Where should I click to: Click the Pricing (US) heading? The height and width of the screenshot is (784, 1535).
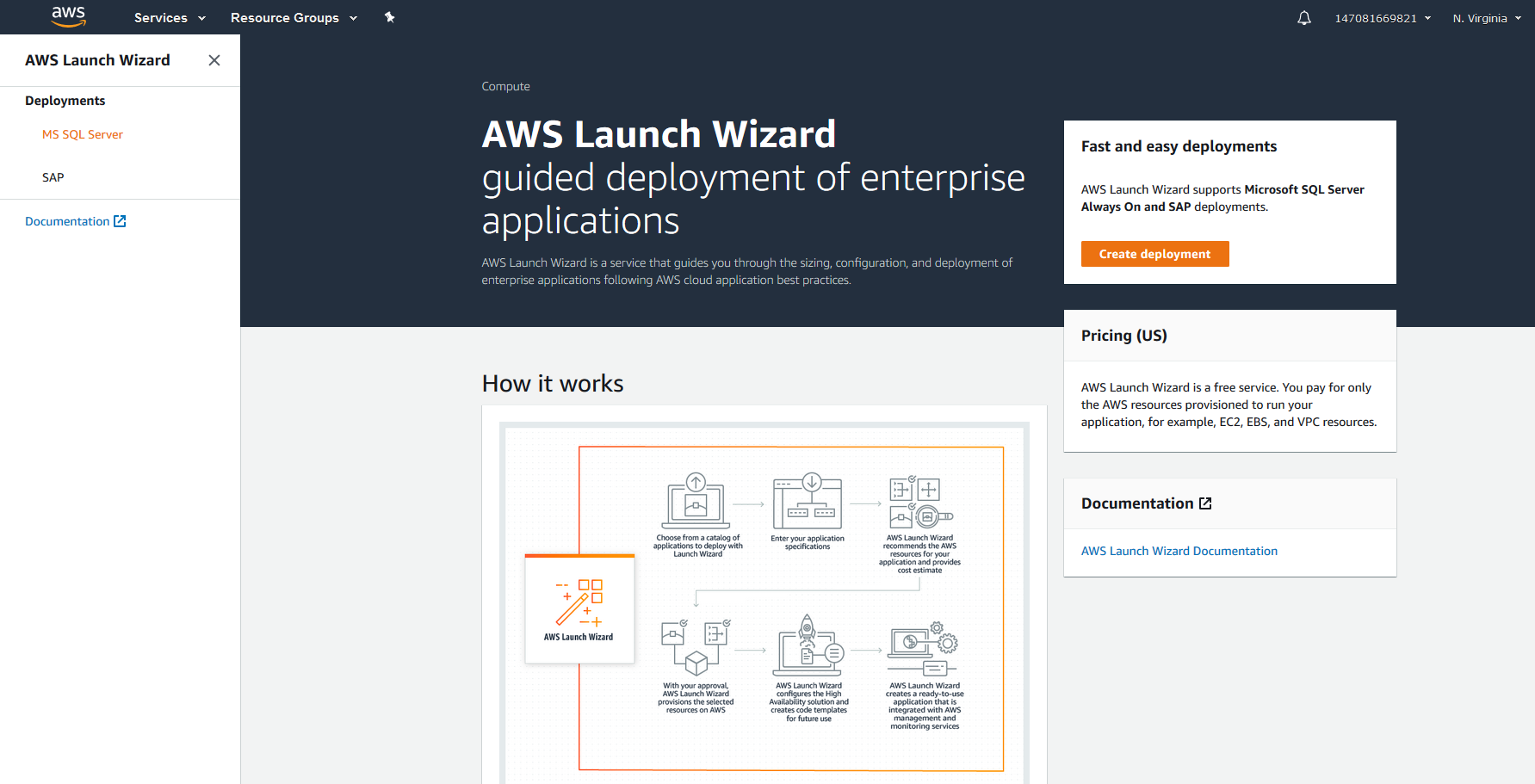pos(1124,336)
